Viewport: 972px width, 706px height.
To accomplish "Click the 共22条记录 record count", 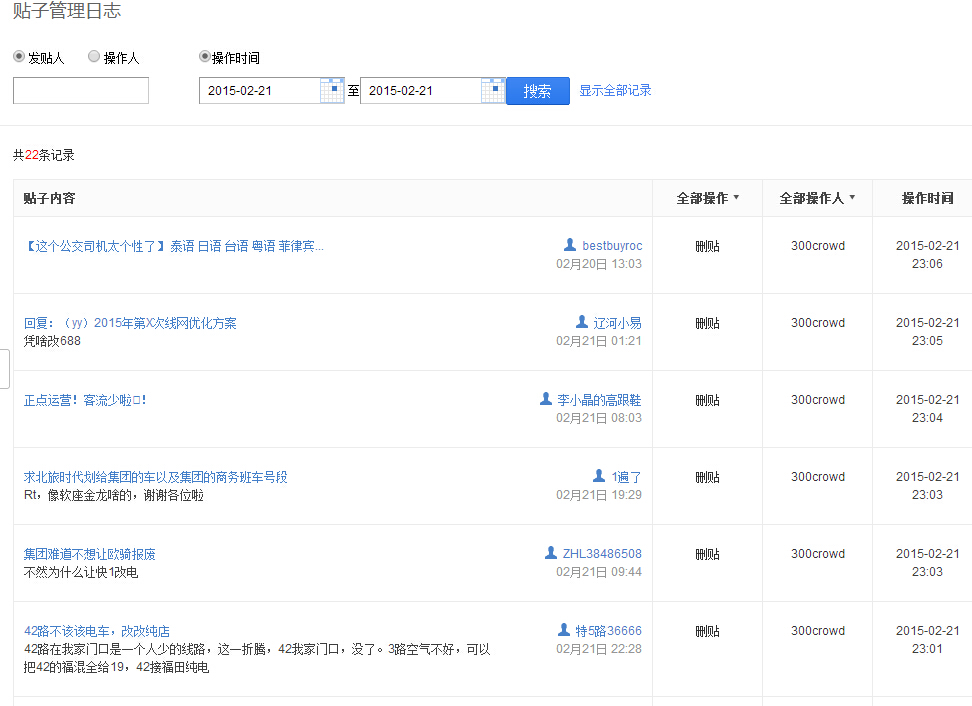I will tap(43, 155).
